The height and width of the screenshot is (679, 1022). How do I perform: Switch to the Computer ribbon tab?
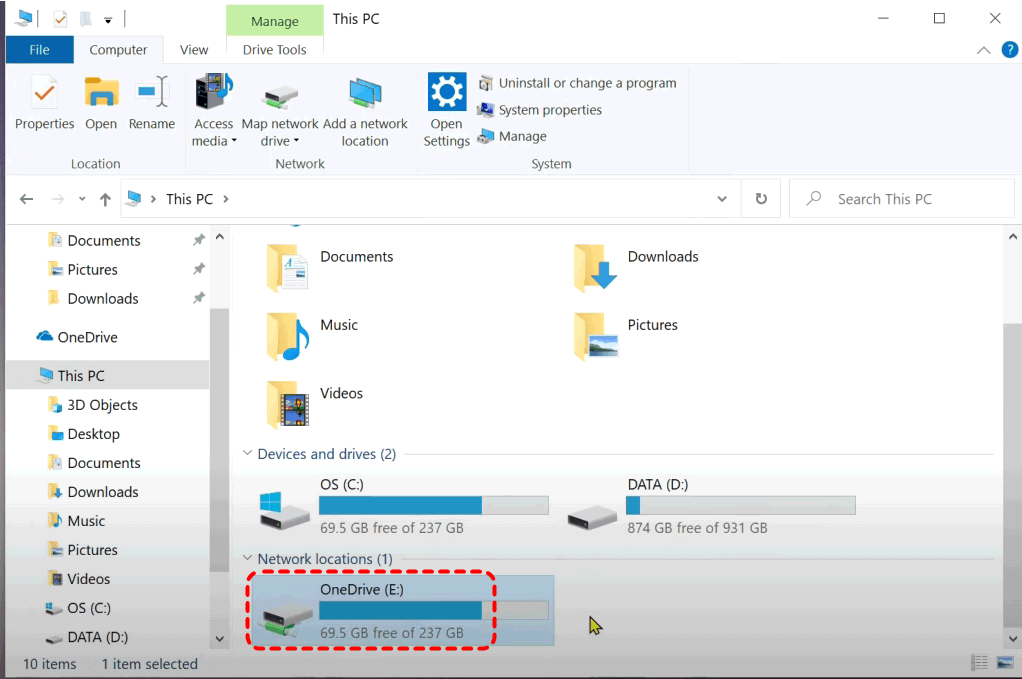118,50
